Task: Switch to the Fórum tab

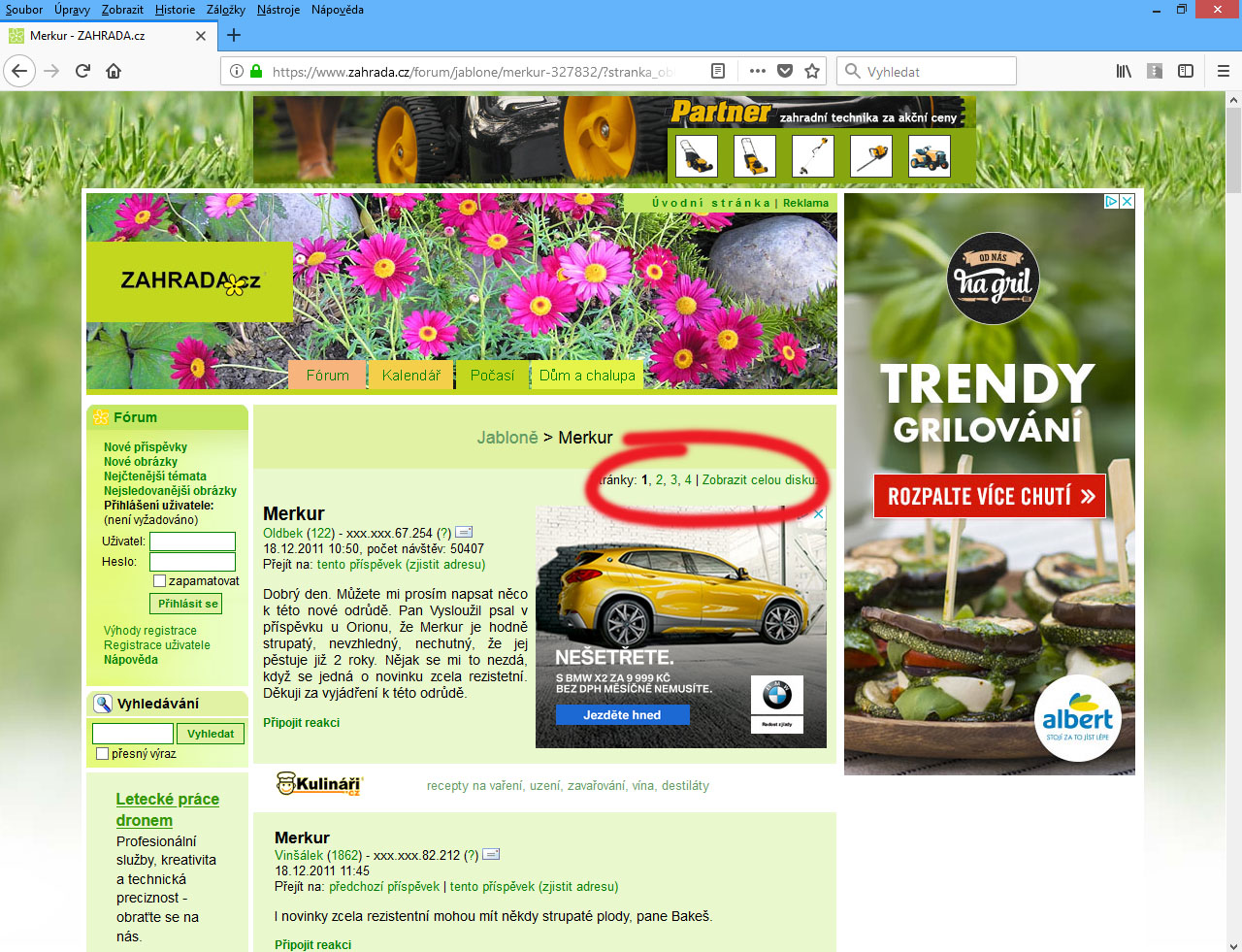Action: click(x=327, y=375)
